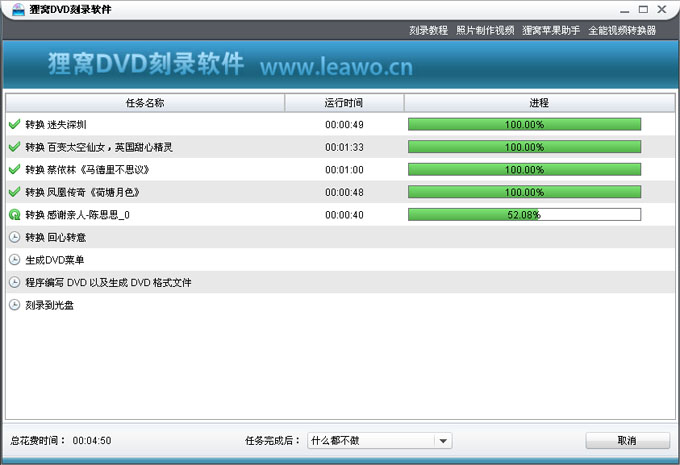The height and width of the screenshot is (465, 680).
Task: Click the run time 00:00:48
Action: coord(344,193)
